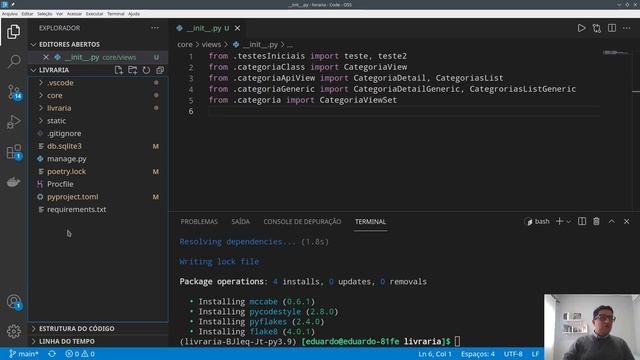
Task: Switch to the PROBLEMAS tab
Action: [199, 222]
